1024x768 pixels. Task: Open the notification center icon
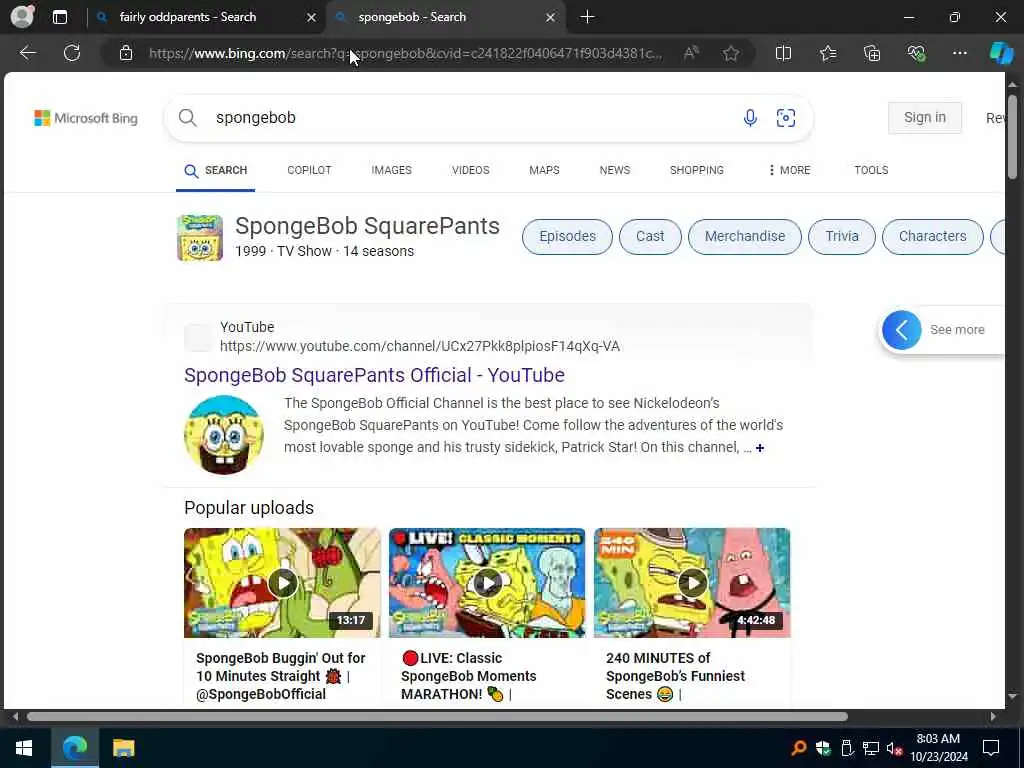point(991,748)
